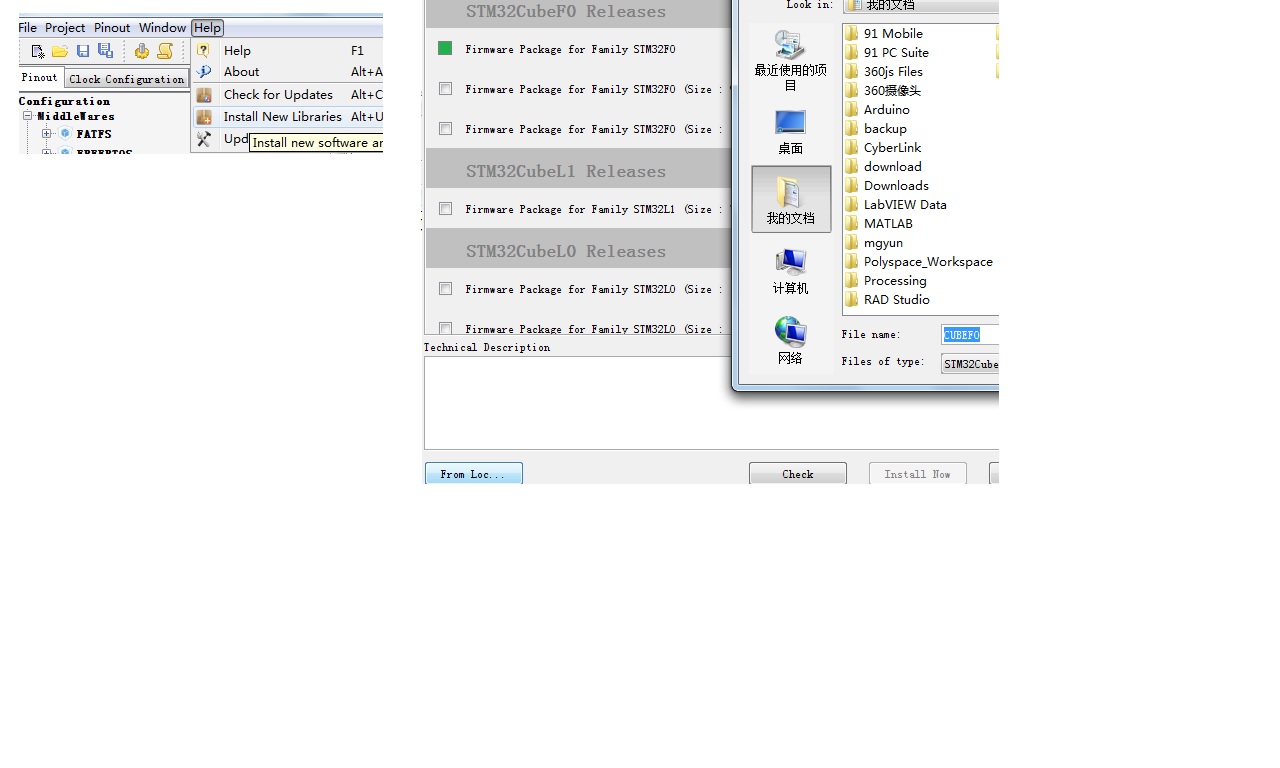
Task: Open the File menu
Action: click(28, 28)
